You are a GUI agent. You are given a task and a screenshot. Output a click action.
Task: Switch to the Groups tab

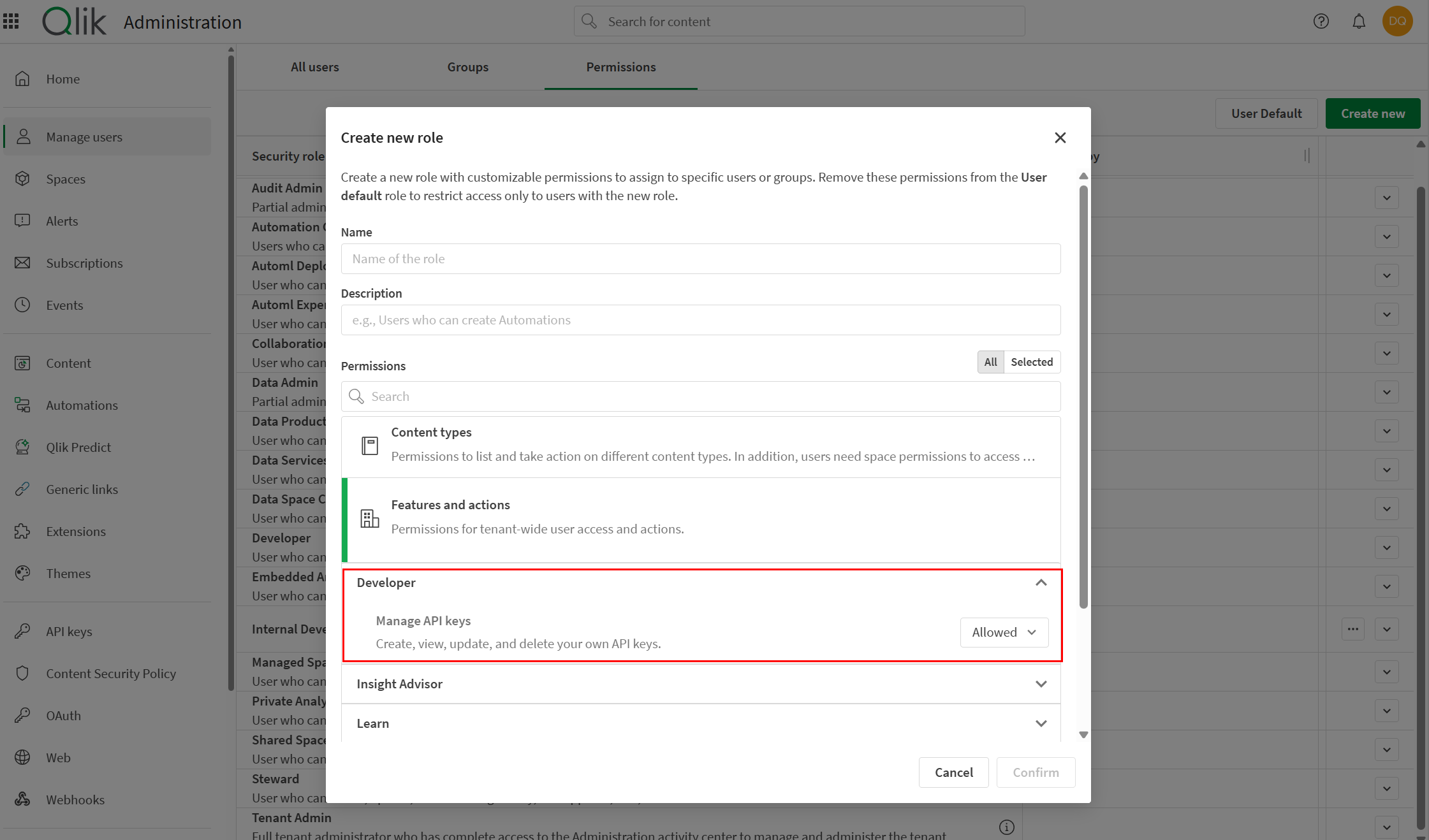(x=467, y=66)
